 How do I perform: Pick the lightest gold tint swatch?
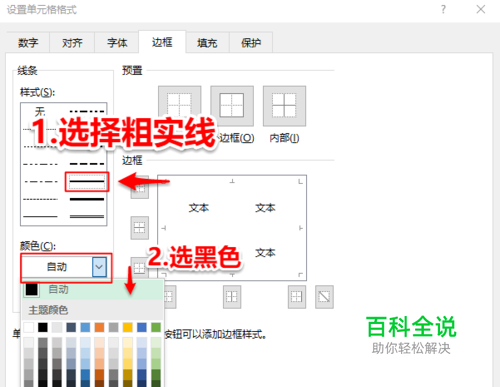click(x=127, y=342)
